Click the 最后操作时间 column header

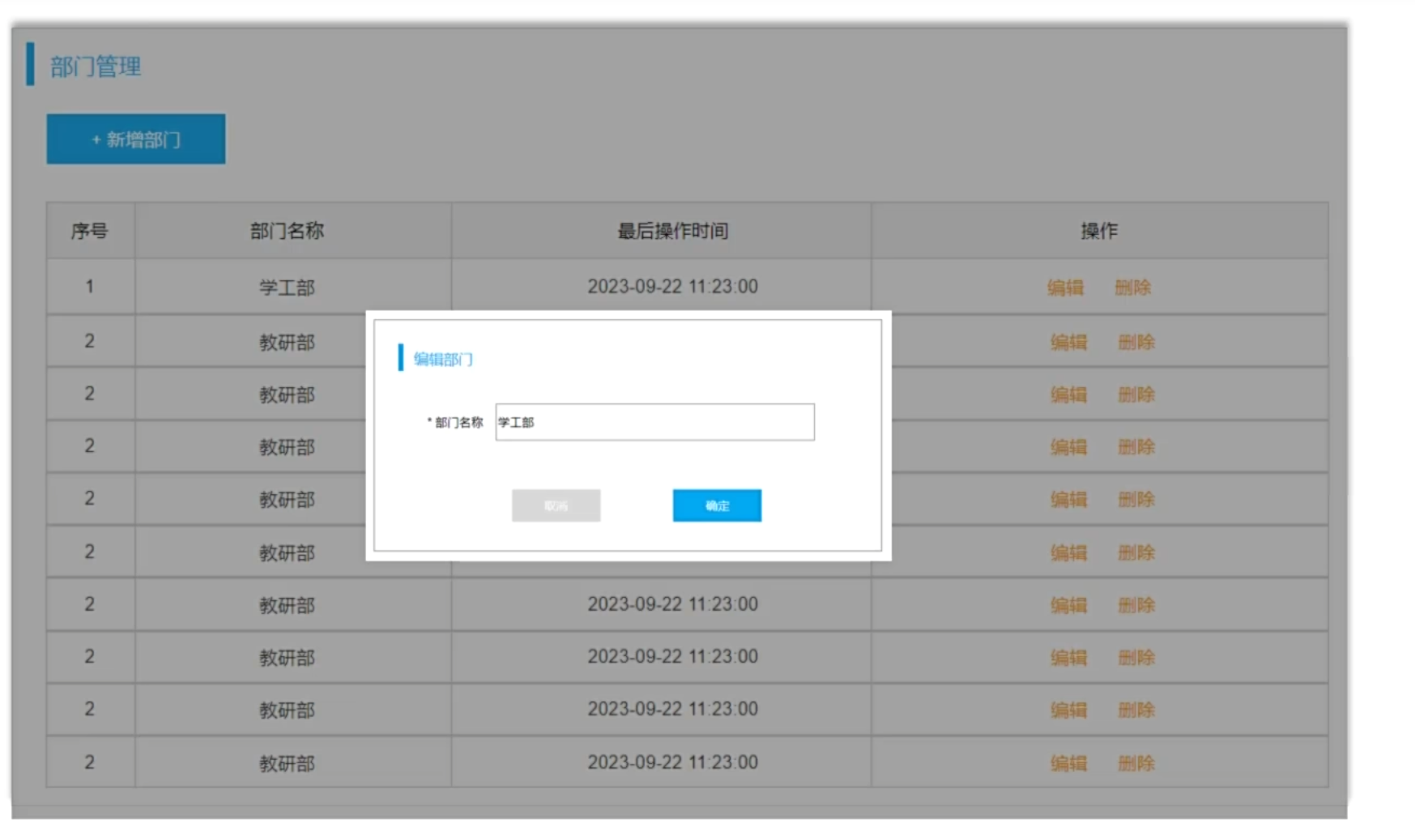pyautogui.click(x=672, y=232)
